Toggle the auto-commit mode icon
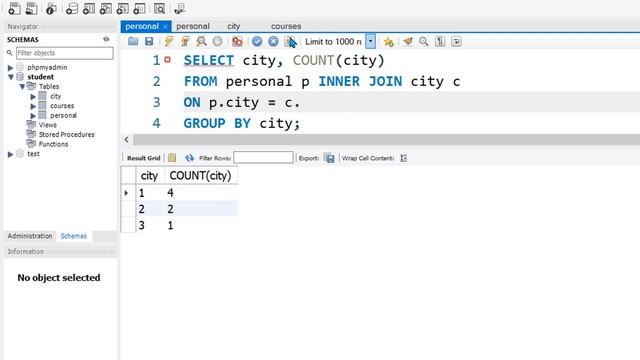 point(290,41)
